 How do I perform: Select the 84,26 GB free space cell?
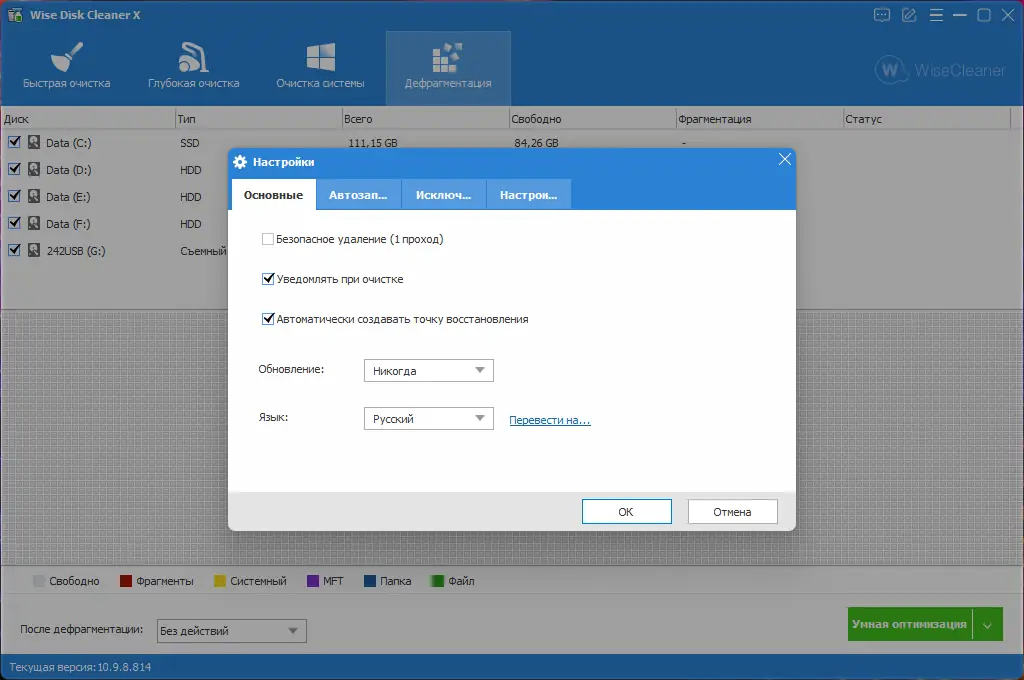click(x=536, y=142)
